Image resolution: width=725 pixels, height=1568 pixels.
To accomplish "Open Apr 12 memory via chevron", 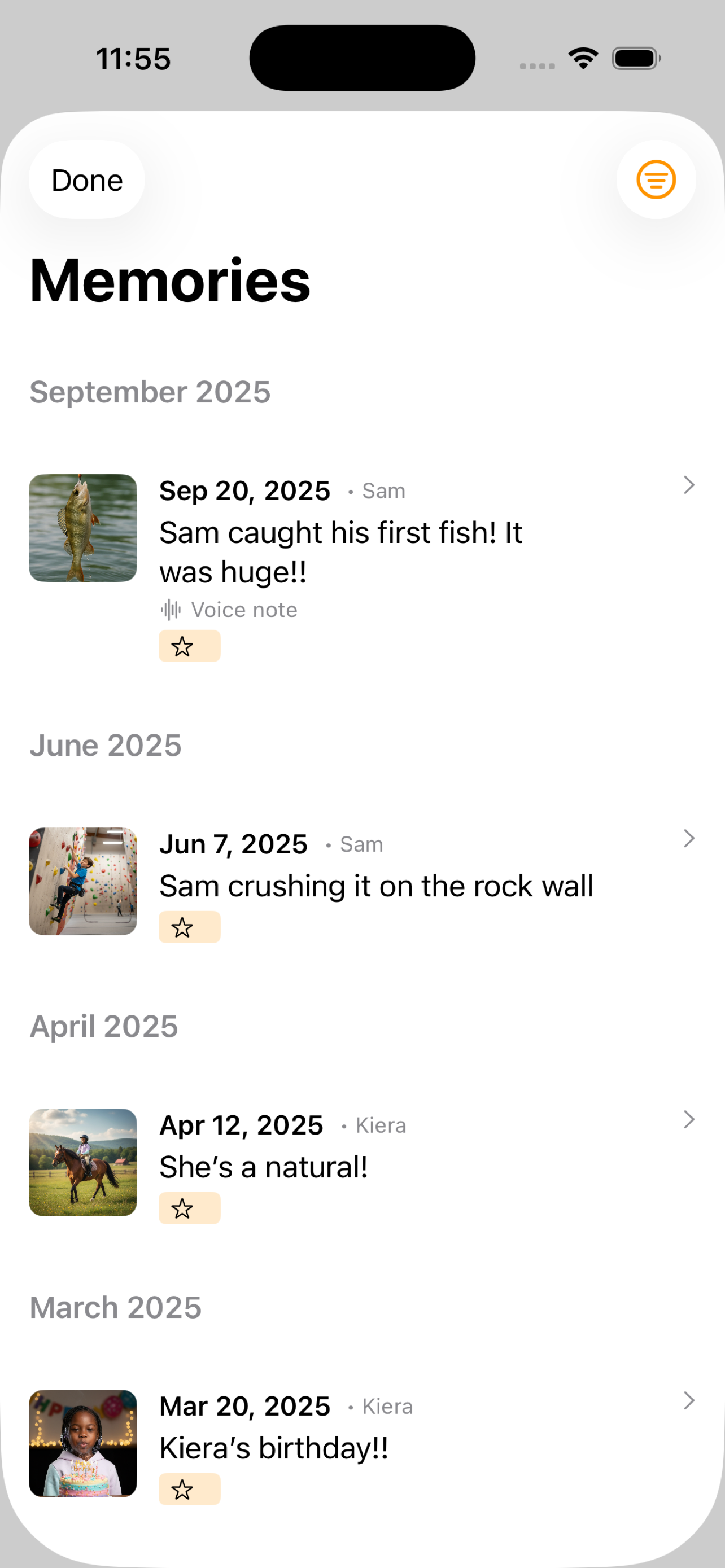I will [x=688, y=1119].
